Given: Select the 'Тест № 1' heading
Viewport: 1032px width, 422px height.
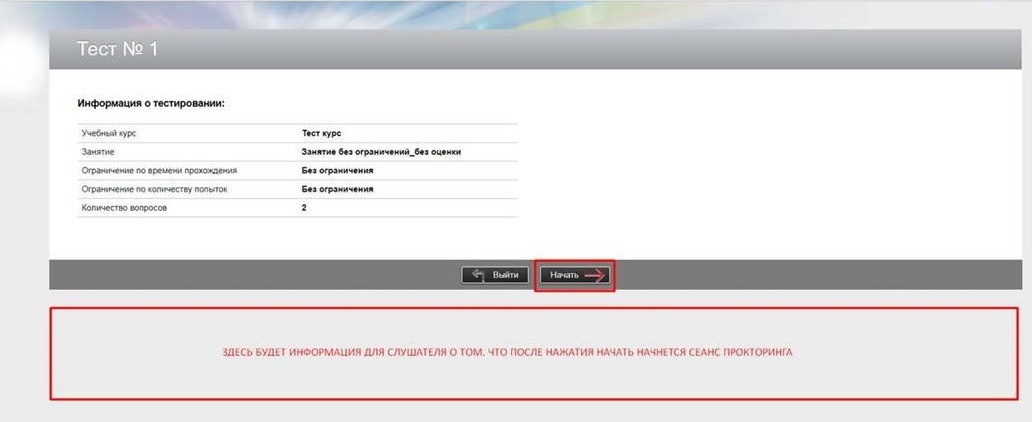Looking at the screenshot, I should 118,49.
